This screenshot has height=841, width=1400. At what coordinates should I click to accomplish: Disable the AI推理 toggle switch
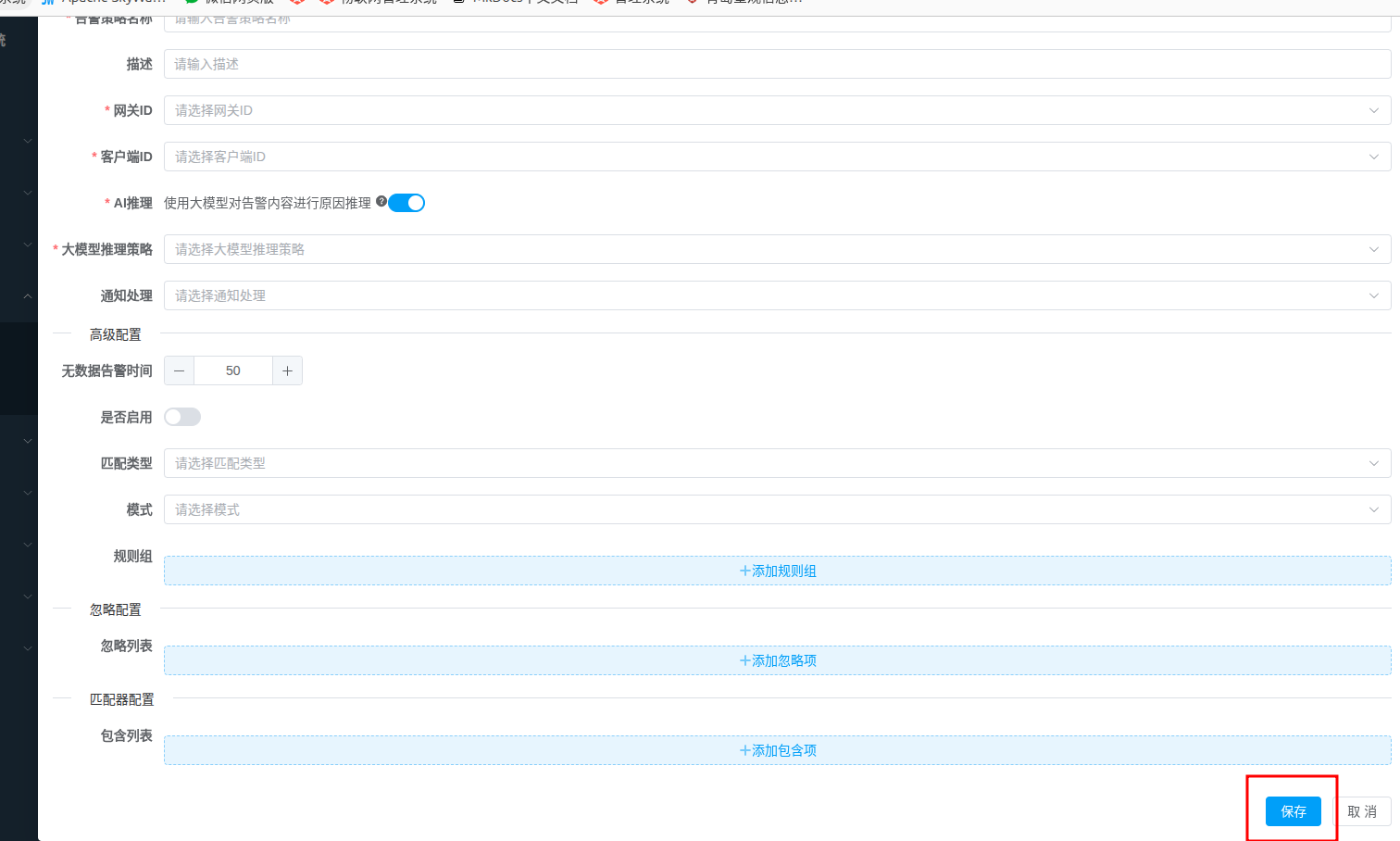pyautogui.click(x=406, y=202)
